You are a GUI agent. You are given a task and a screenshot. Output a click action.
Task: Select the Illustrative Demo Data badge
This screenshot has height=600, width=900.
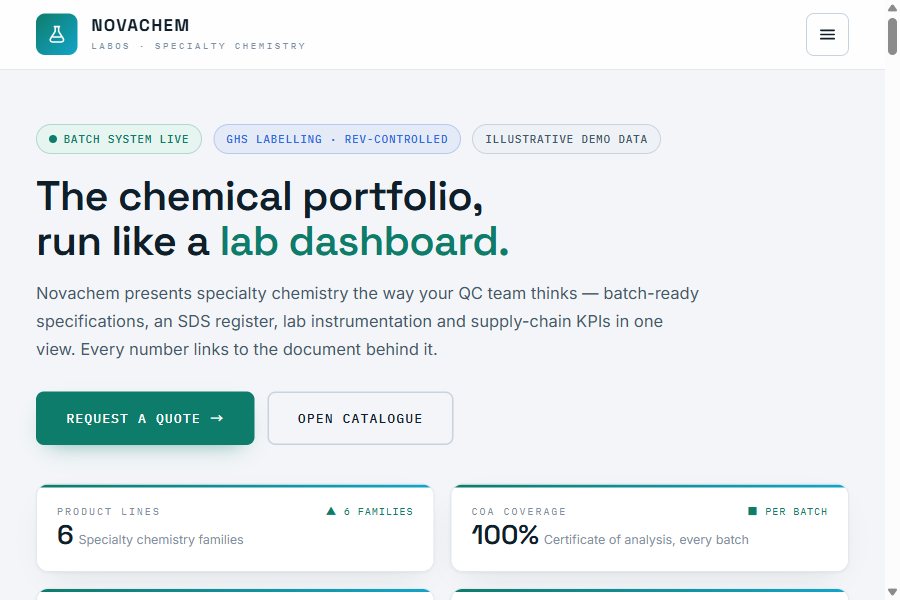tap(566, 139)
